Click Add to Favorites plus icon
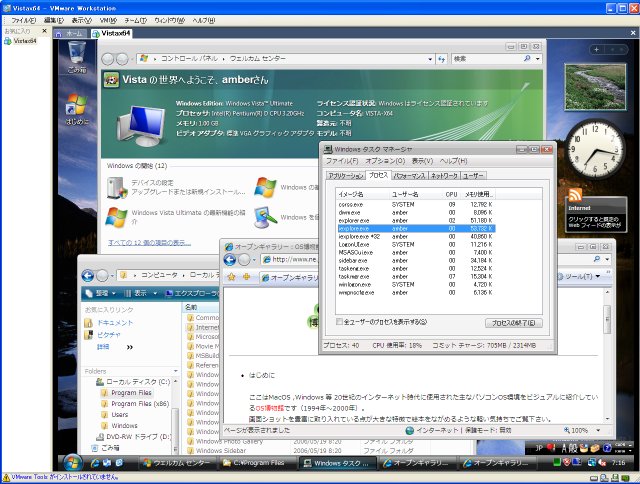 pos(246,277)
